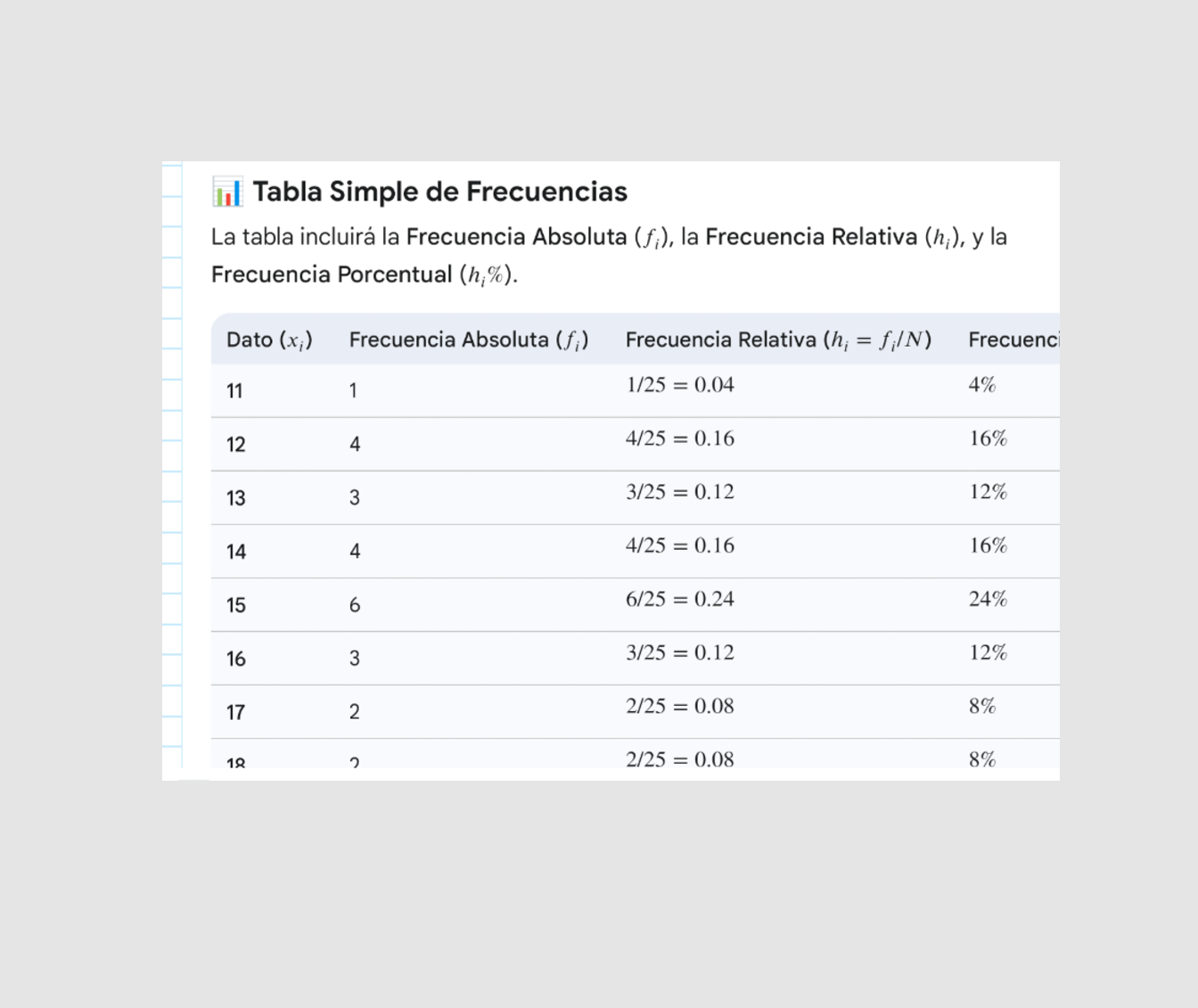Click the absolute frequency 6 cell

355,604
